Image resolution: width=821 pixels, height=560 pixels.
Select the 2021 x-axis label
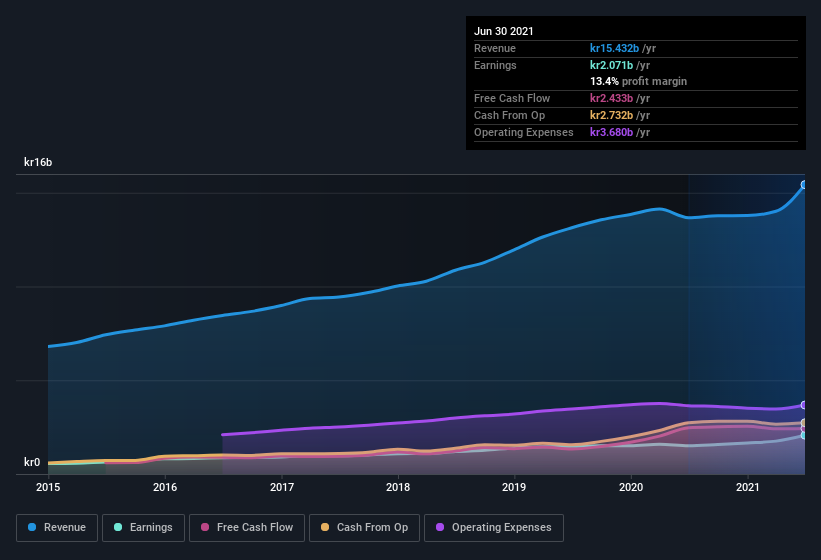click(748, 487)
